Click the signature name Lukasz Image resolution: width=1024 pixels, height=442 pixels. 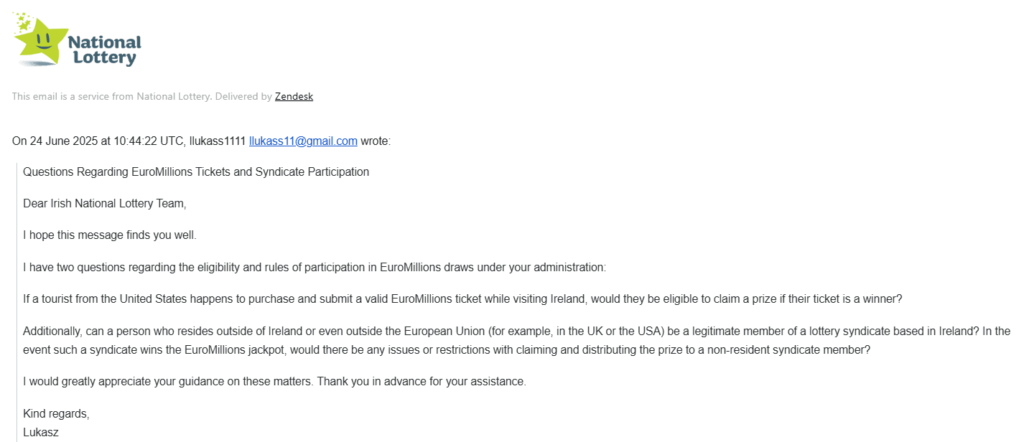(41, 432)
